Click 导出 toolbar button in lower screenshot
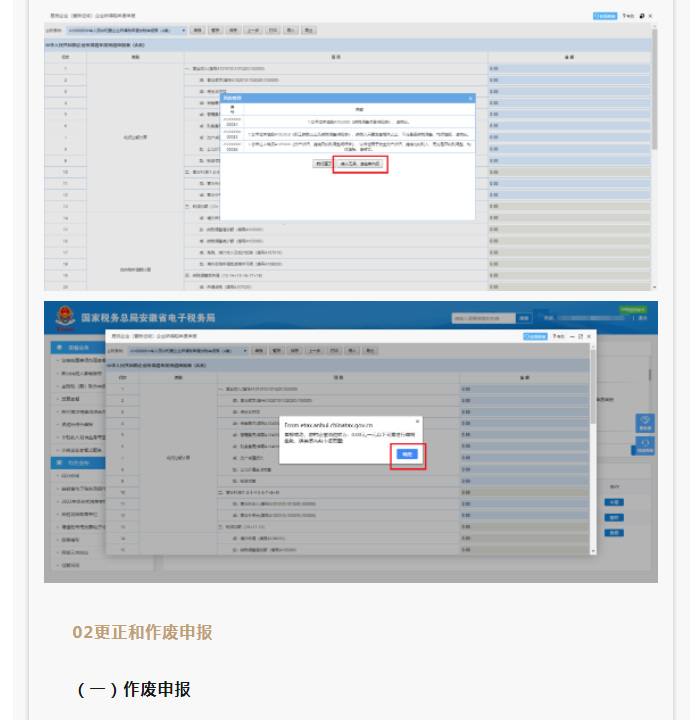 pos(370,351)
